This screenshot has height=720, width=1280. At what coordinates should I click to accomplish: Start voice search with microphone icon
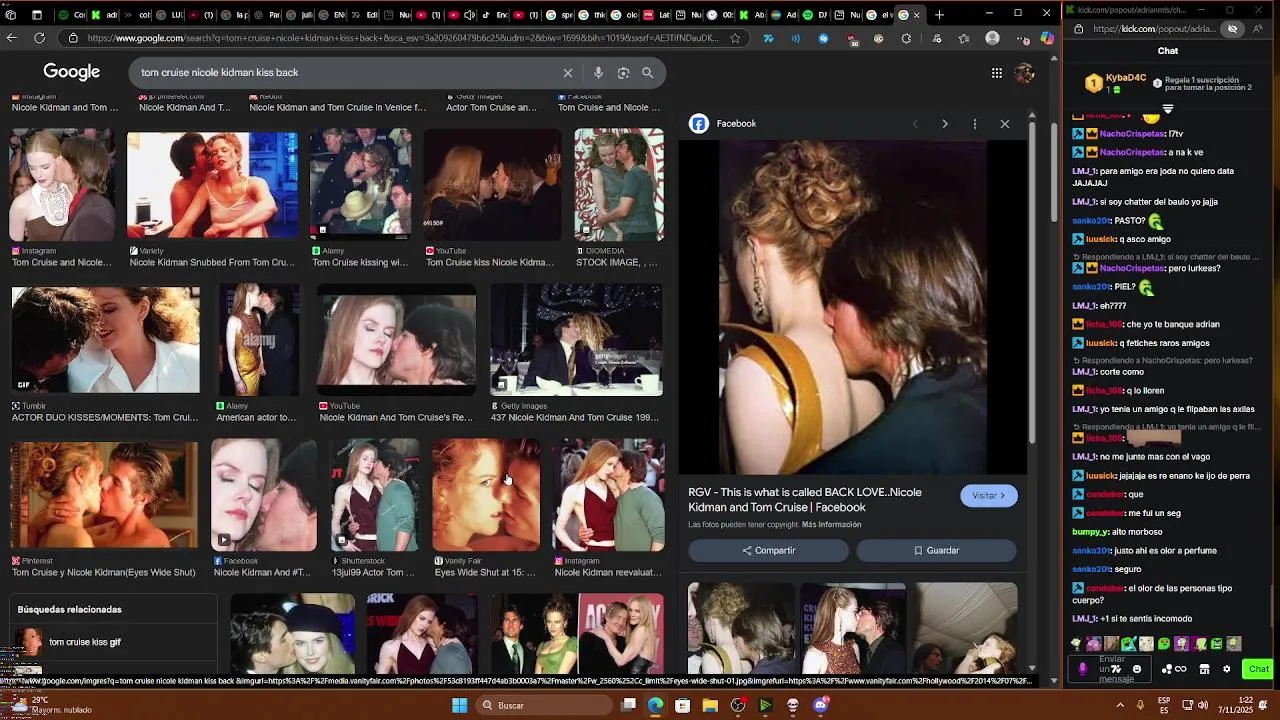pos(598,73)
